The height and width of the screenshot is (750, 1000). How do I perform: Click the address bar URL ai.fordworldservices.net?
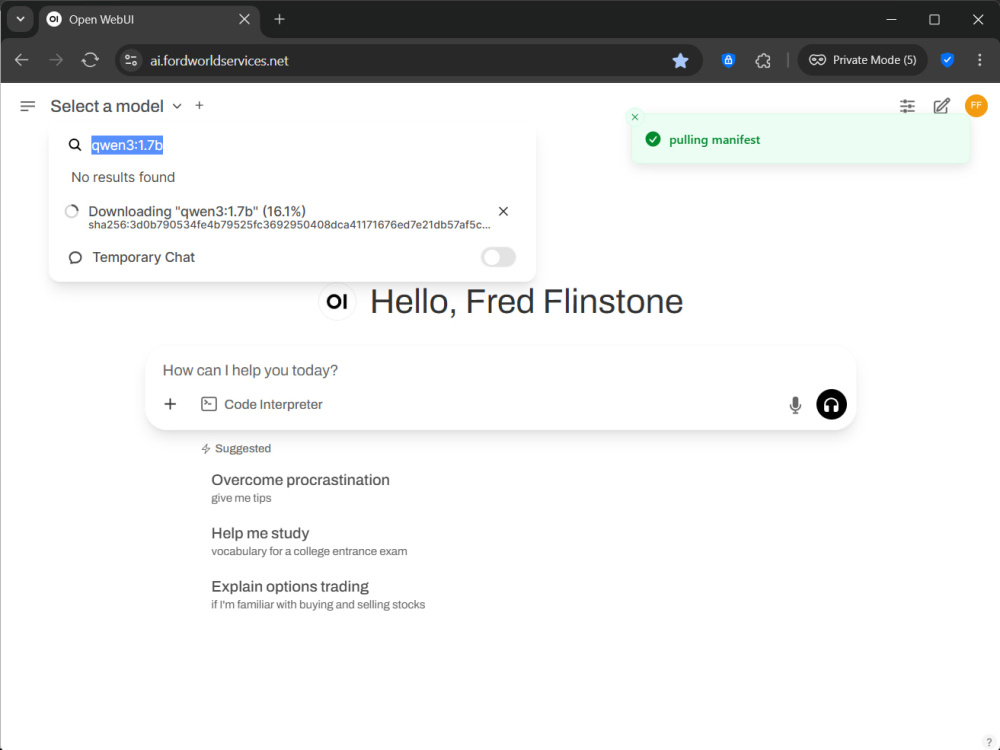pyautogui.click(x=219, y=61)
